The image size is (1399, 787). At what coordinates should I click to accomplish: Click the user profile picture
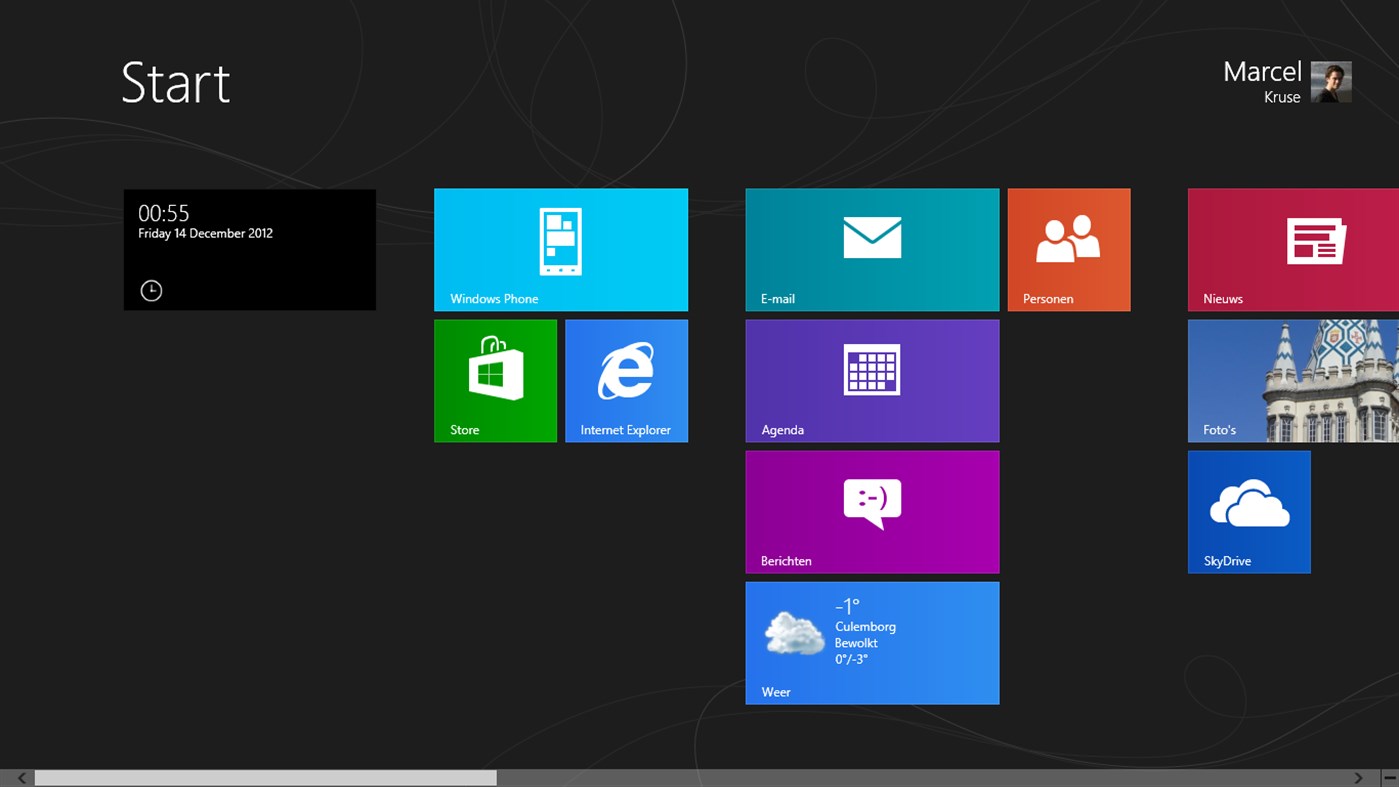point(1332,81)
